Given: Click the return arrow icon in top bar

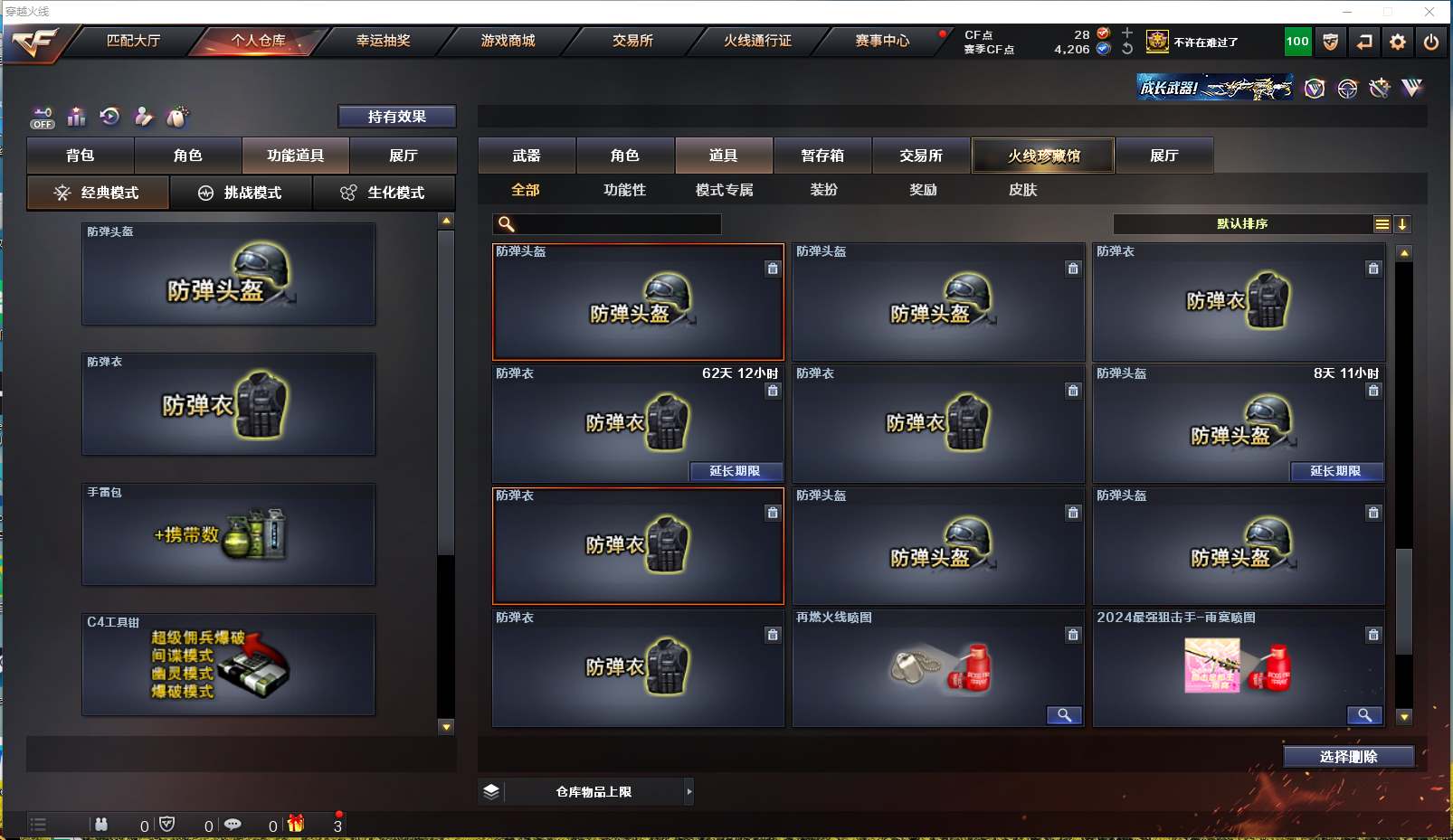Looking at the screenshot, I should pyautogui.click(x=1364, y=42).
